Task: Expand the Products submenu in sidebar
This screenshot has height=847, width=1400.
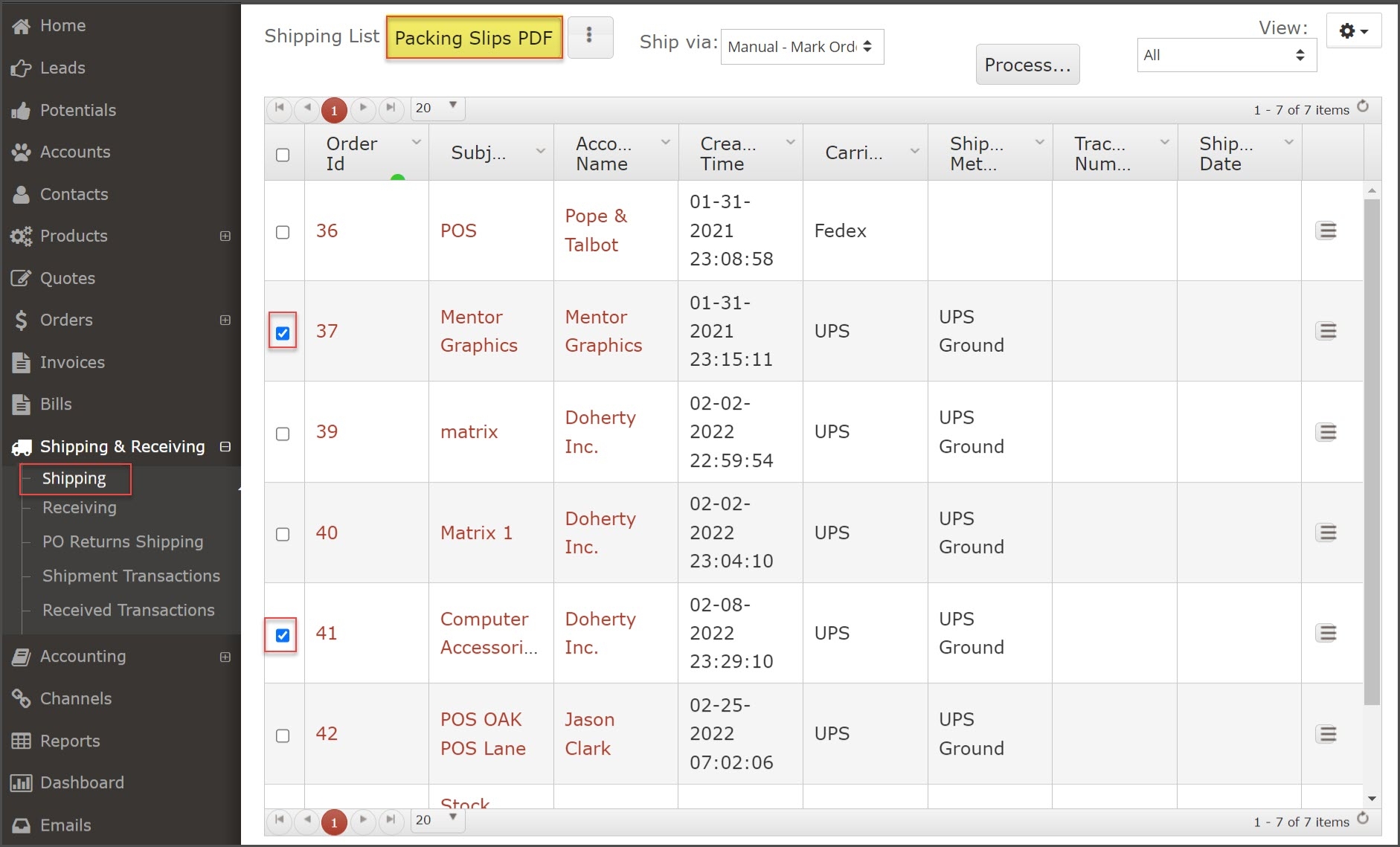Action: (225, 236)
